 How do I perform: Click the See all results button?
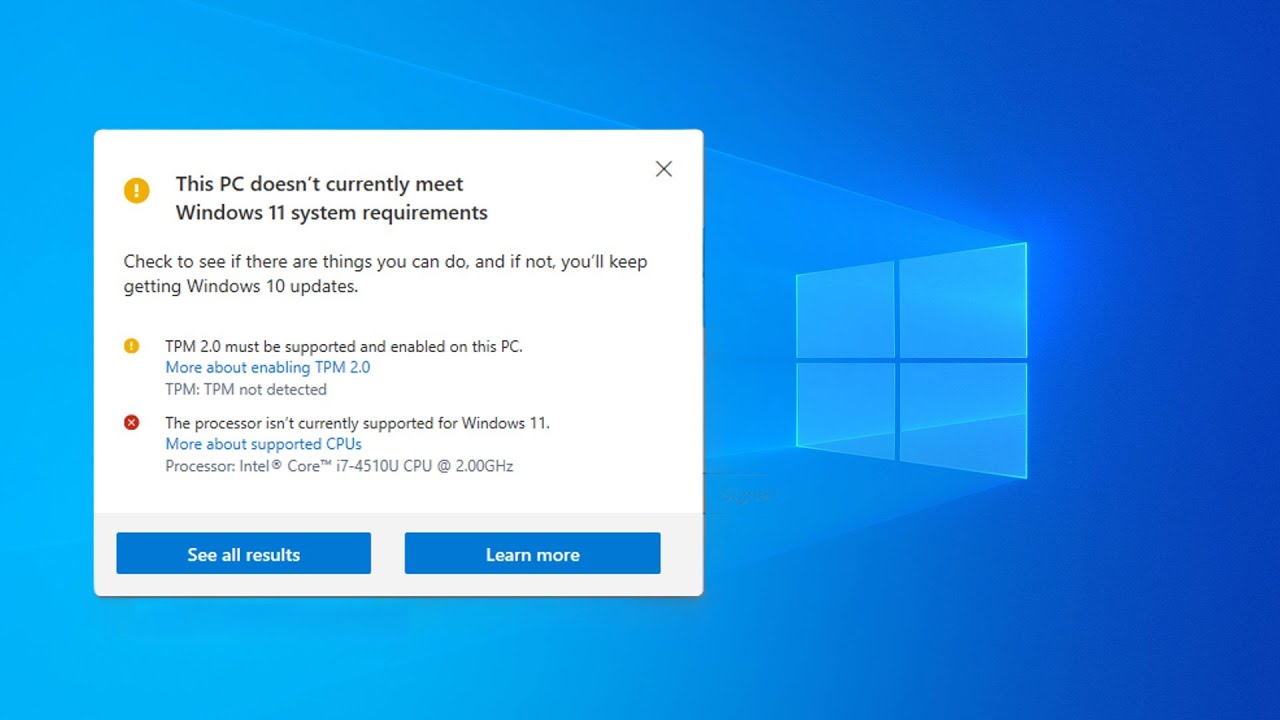[x=243, y=554]
